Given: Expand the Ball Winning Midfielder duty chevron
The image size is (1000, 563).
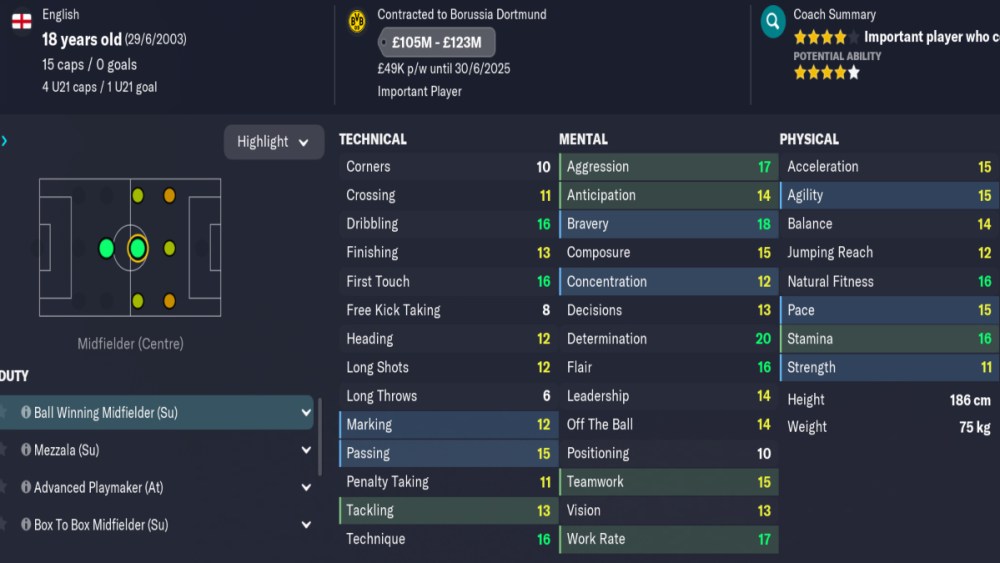Looking at the screenshot, I should coord(305,412).
